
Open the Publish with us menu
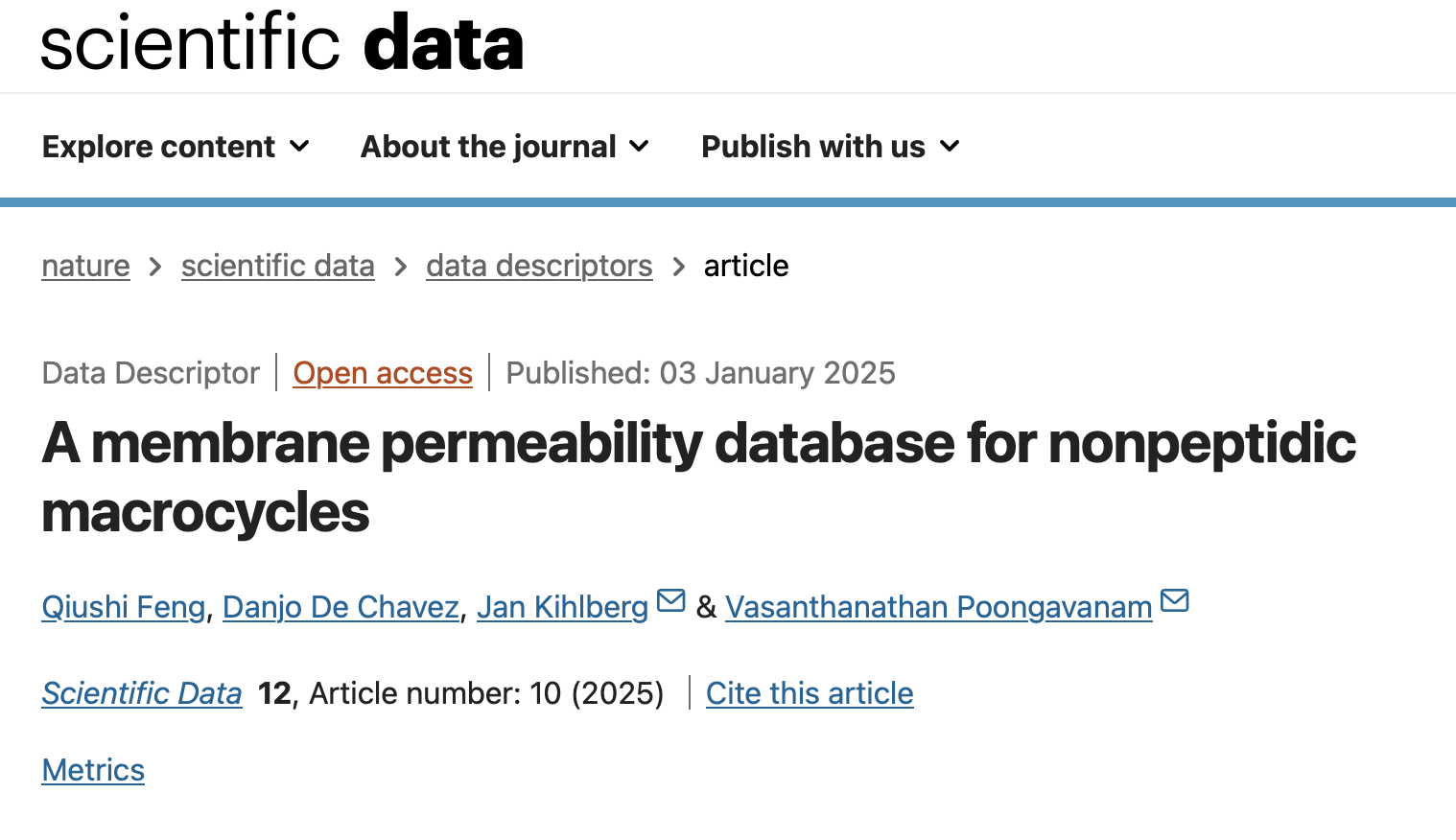pyautogui.click(x=813, y=147)
